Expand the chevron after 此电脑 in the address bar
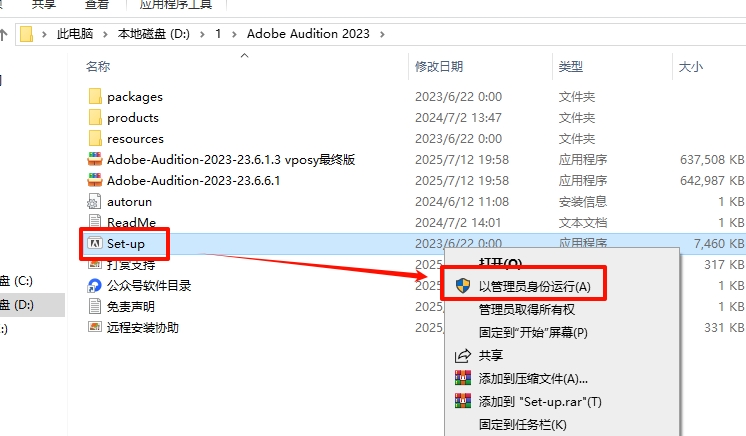The height and width of the screenshot is (436, 746). point(105,34)
